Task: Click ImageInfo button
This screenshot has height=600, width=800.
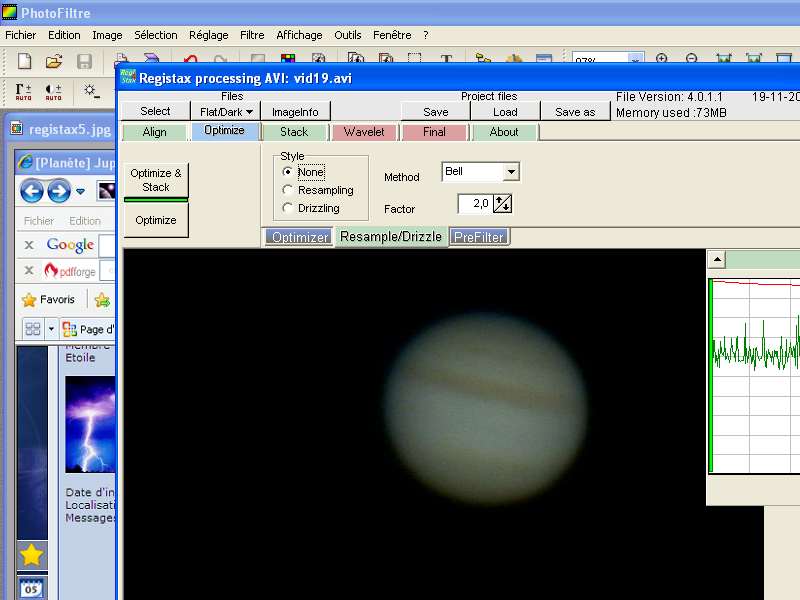Action: 295,112
